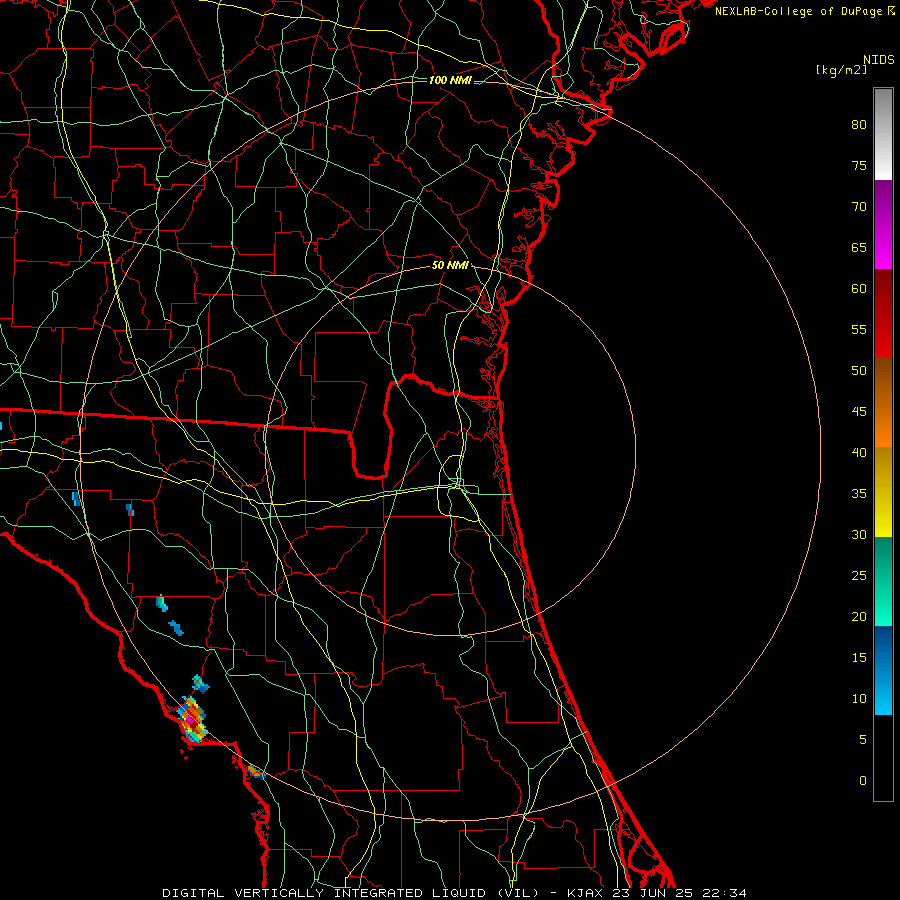
Task: Click the NEXLAB-College of DuPage credit text
Action: pos(805,11)
